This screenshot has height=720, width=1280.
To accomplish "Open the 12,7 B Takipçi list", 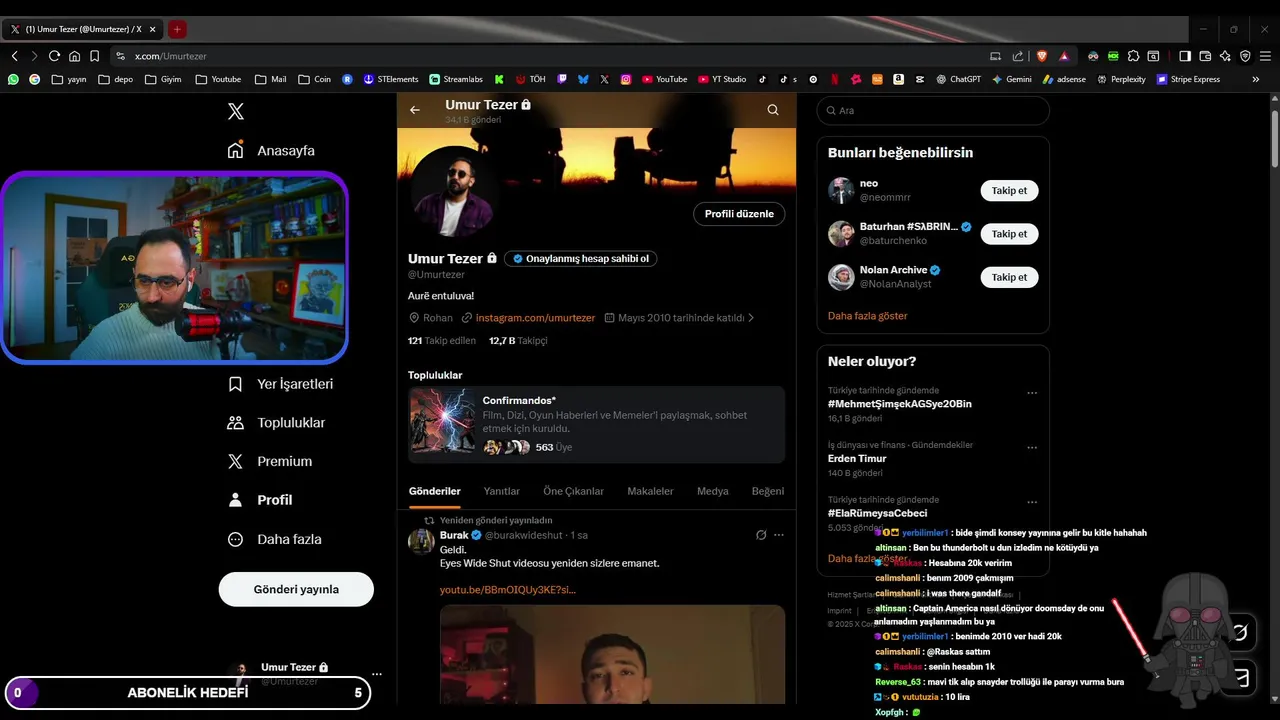I will click(518, 341).
